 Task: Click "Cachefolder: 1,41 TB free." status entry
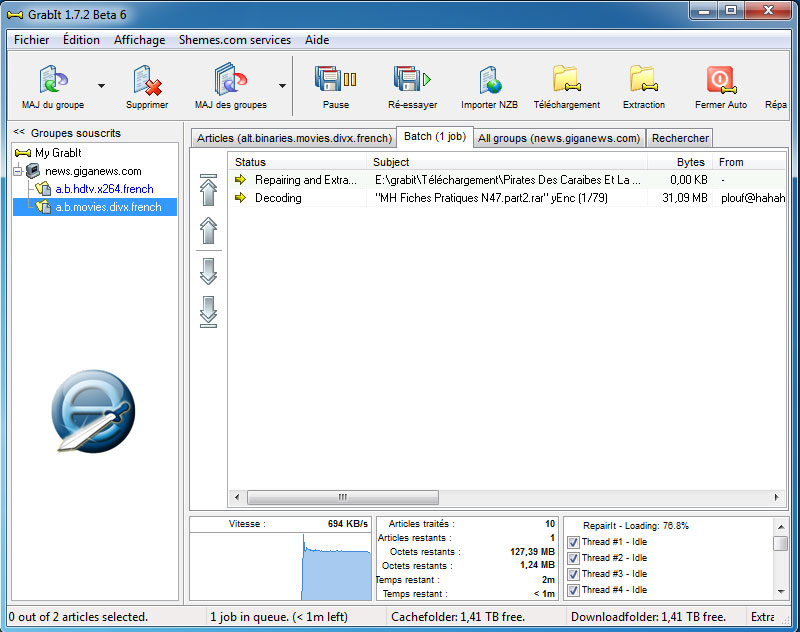point(458,617)
